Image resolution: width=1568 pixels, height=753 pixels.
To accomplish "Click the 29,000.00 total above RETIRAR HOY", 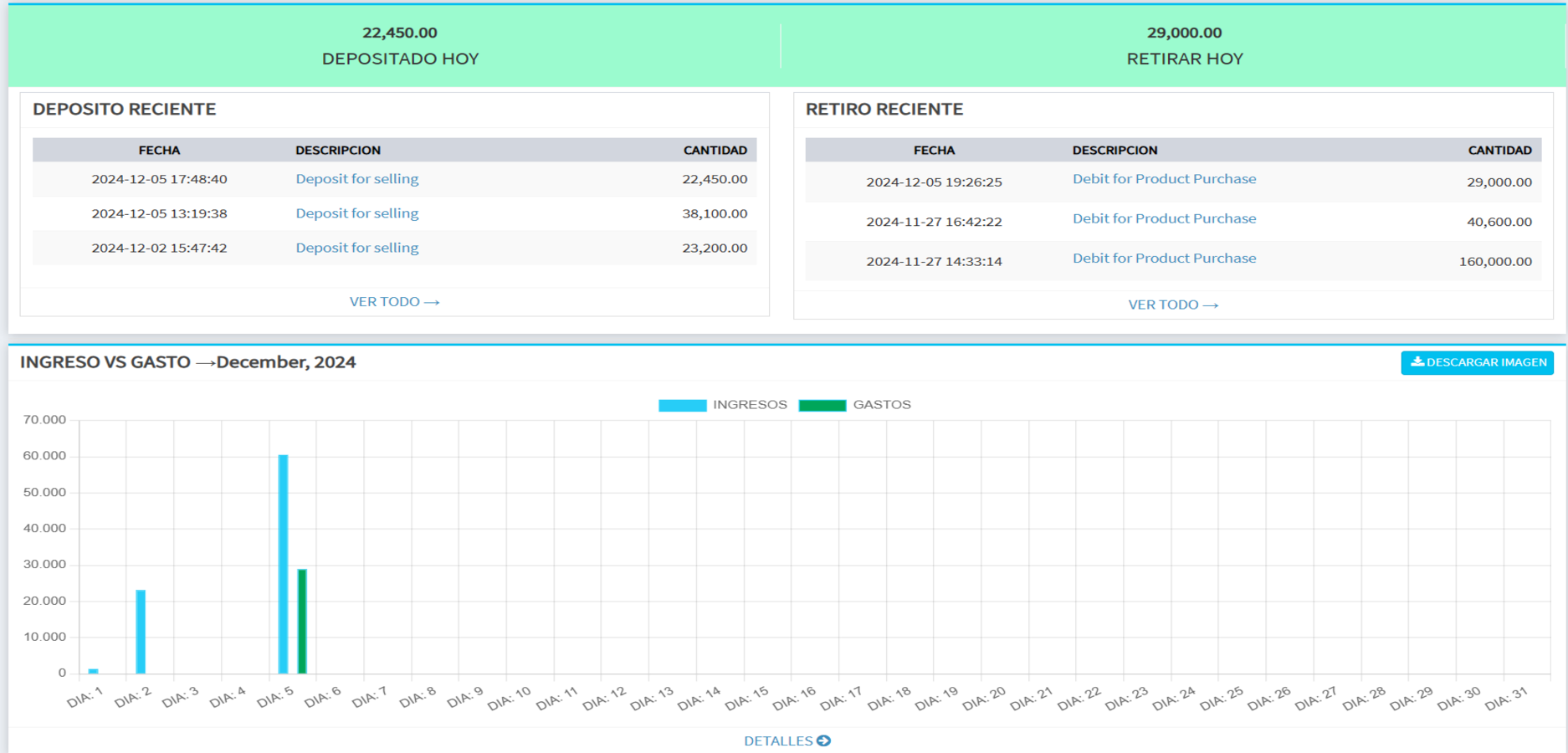I will click(x=1185, y=33).
